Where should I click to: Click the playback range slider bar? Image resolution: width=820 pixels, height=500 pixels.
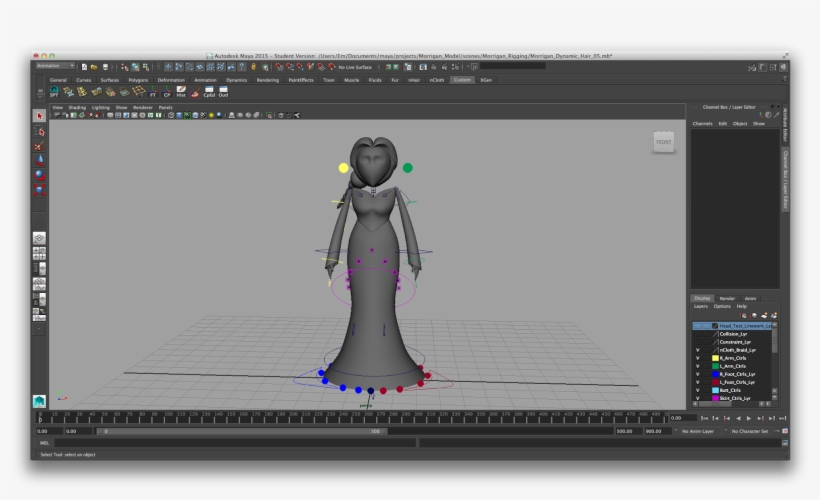click(241, 431)
